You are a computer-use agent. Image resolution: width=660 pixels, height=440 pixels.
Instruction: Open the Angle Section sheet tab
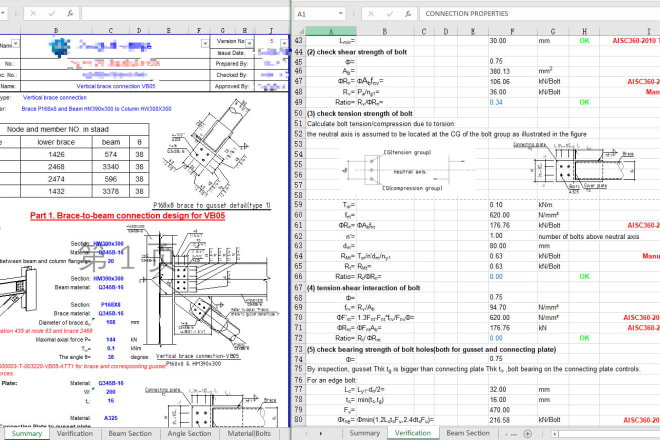point(189,434)
